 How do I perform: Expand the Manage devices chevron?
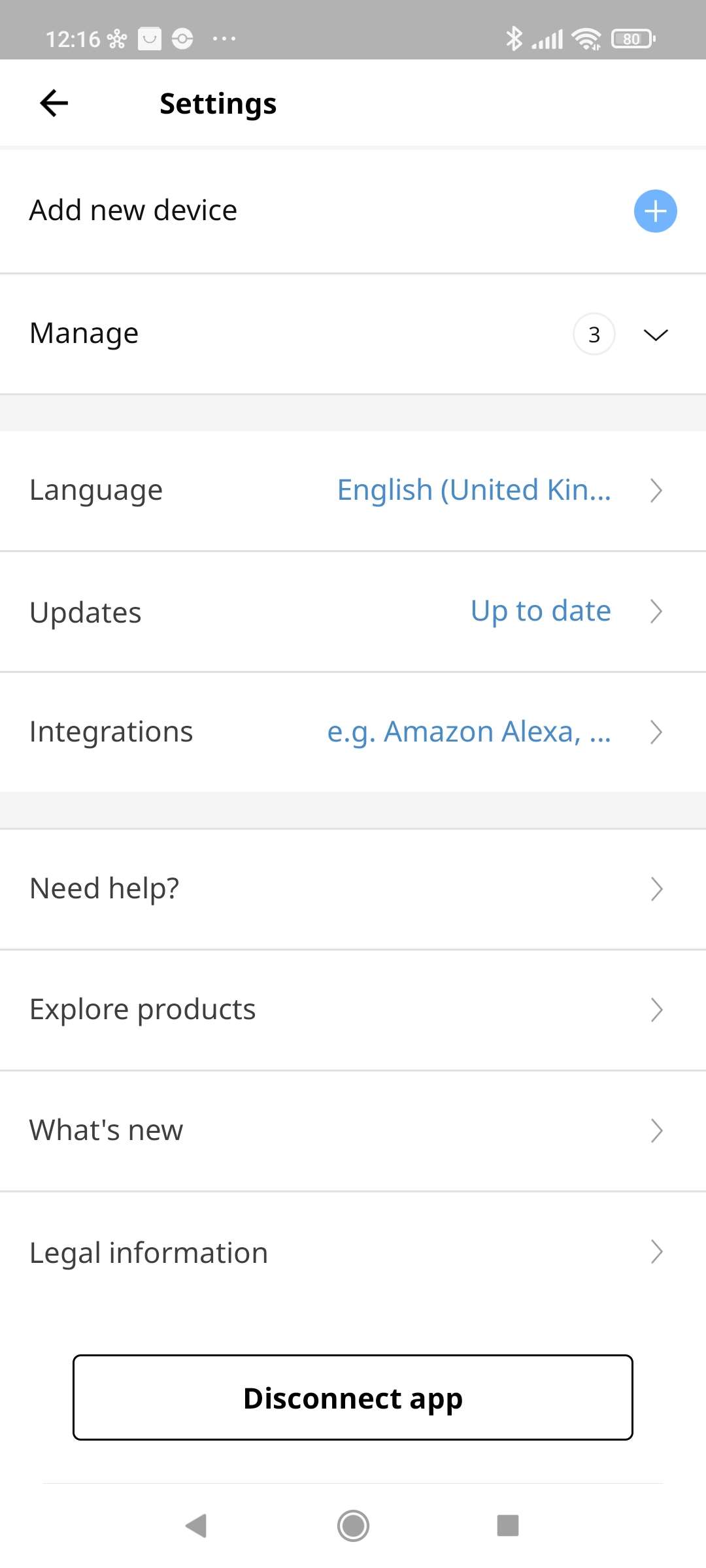click(x=656, y=335)
